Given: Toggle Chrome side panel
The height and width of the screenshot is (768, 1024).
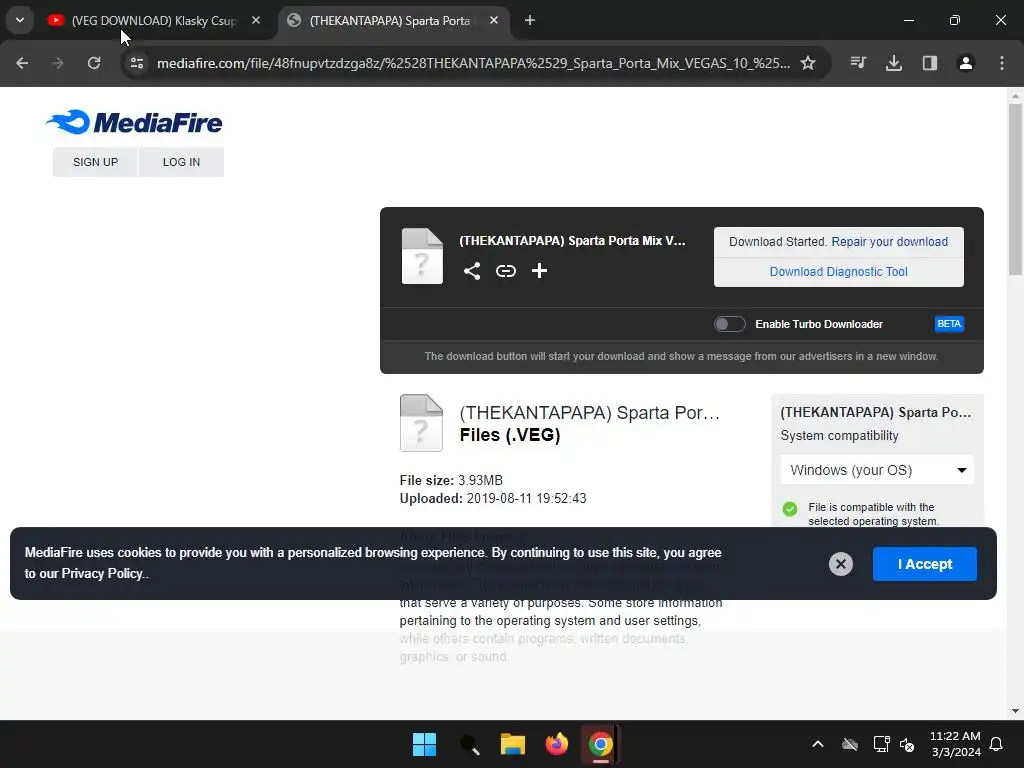Looking at the screenshot, I should point(930,63).
